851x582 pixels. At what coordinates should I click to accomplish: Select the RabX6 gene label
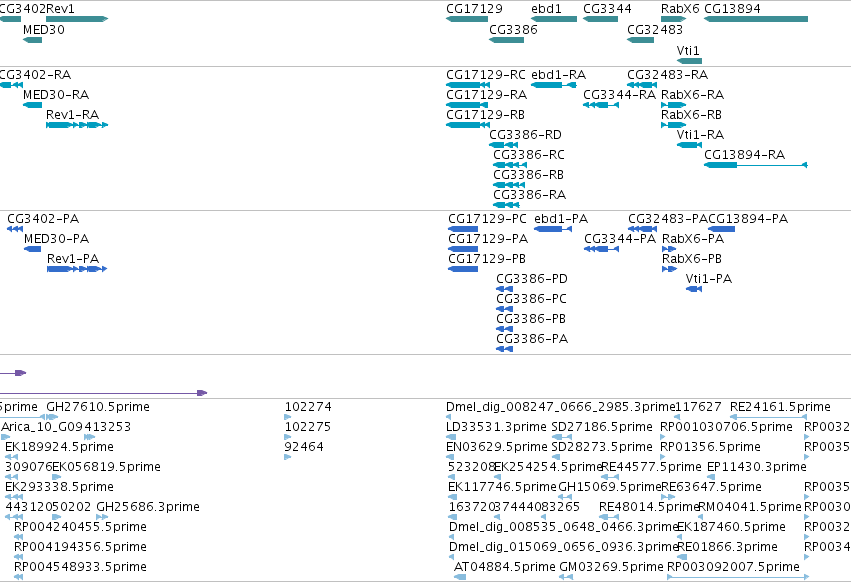click(x=680, y=9)
